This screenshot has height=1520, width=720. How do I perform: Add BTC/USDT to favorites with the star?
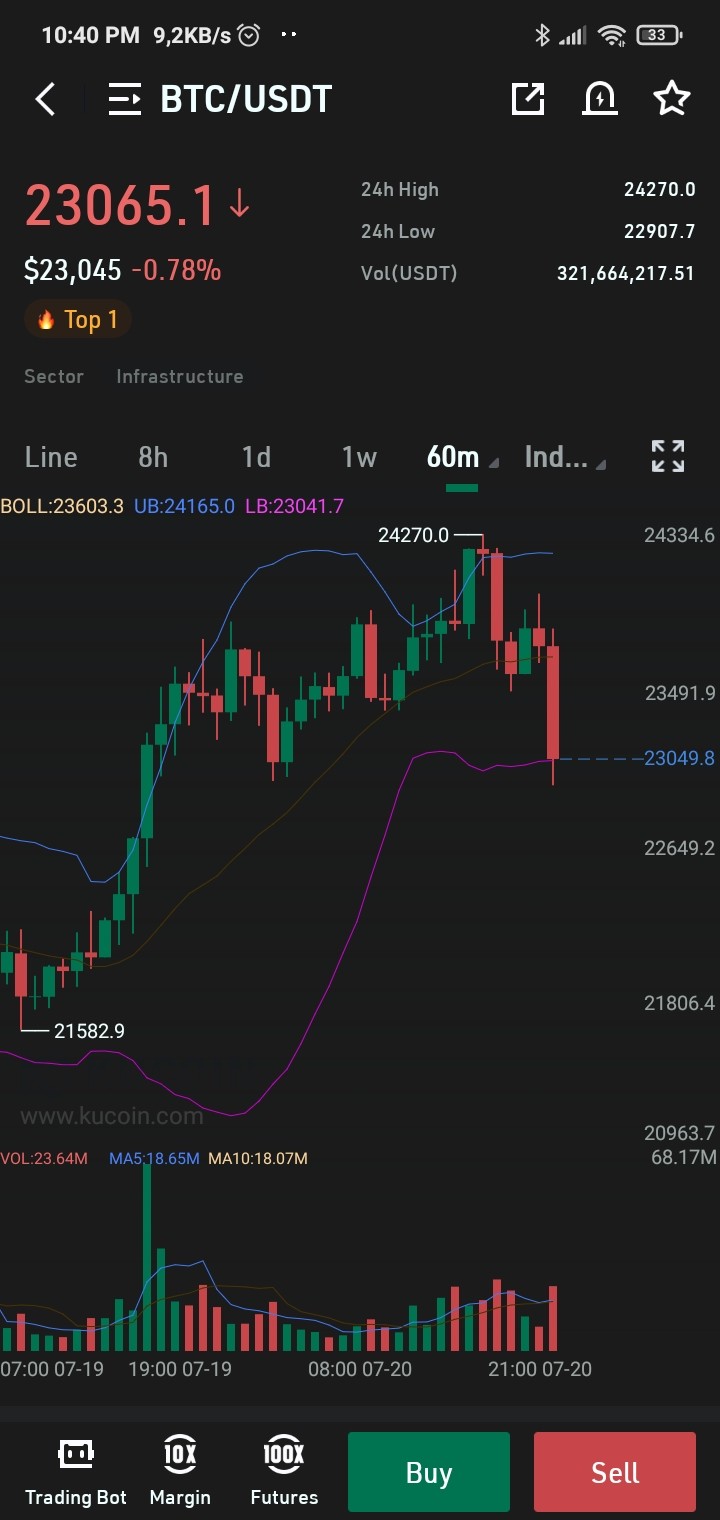[x=672, y=98]
